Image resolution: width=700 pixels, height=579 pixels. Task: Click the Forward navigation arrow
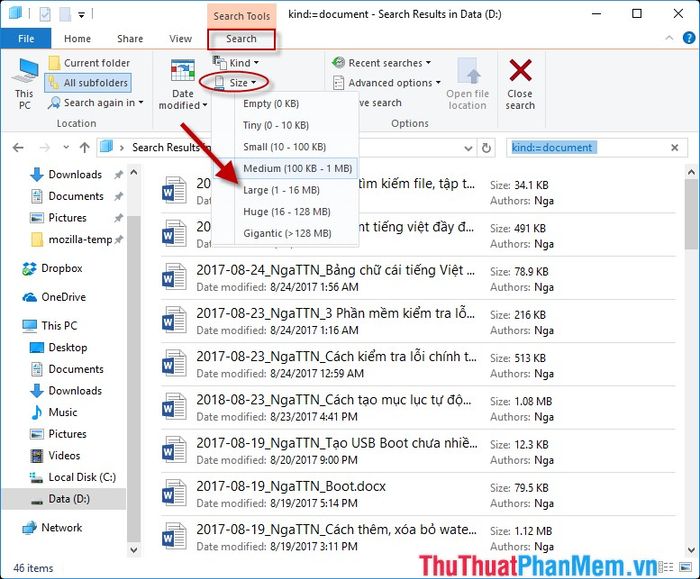(45, 148)
